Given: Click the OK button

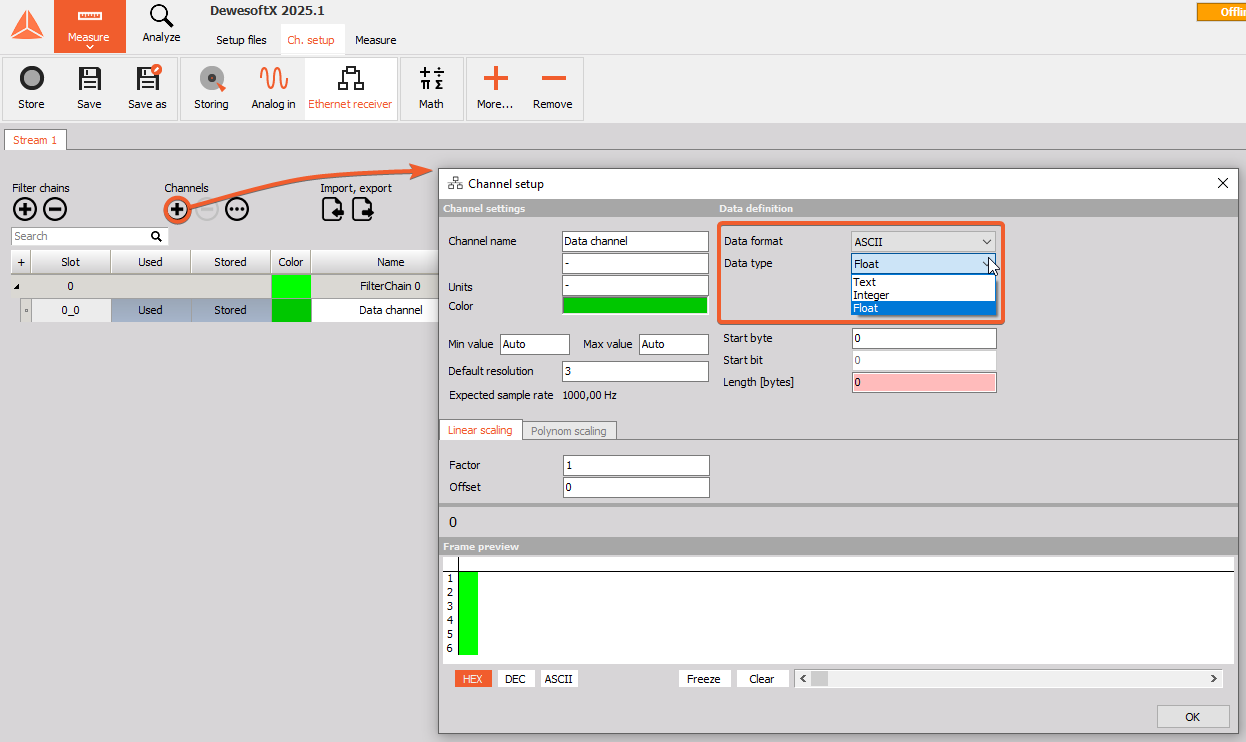Looking at the screenshot, I should 1192,717.
